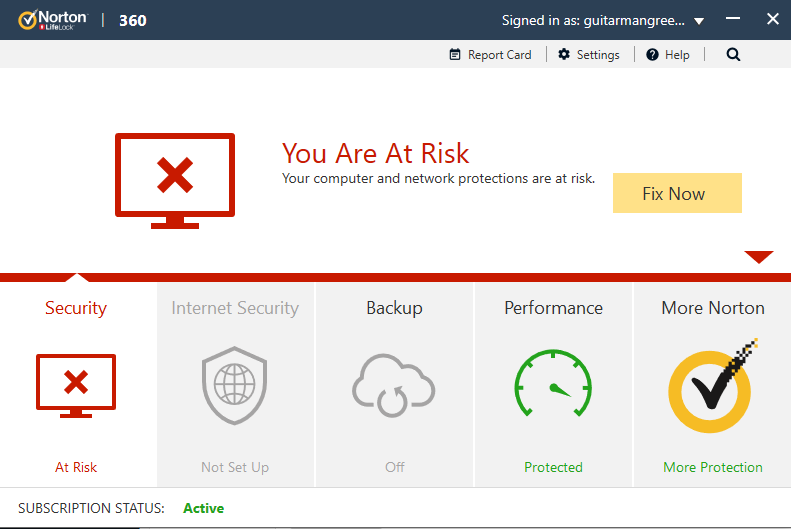The width and height of the screenshot is (791, 529).
Task: Expand the signed-in account dropdown arrow
Action: [699, 21]
